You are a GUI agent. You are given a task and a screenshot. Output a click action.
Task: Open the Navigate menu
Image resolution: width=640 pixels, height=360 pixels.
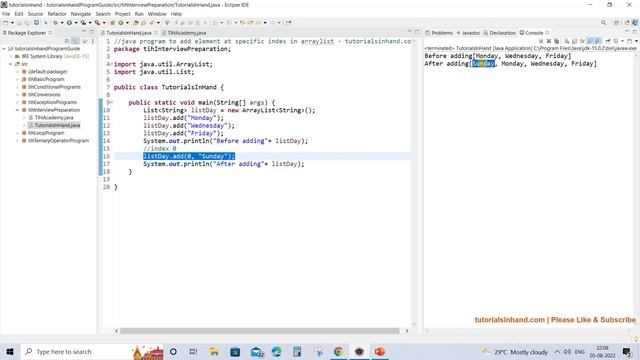(x=81, y=14)
